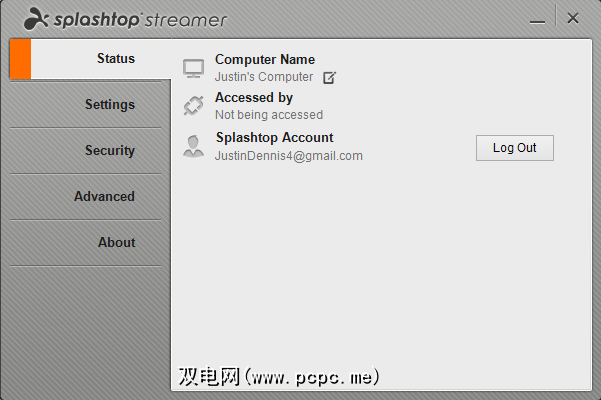Screen dimensions: 601x400
Task: Log Out of the Splashtop account
Action: [x=515, y=148]
